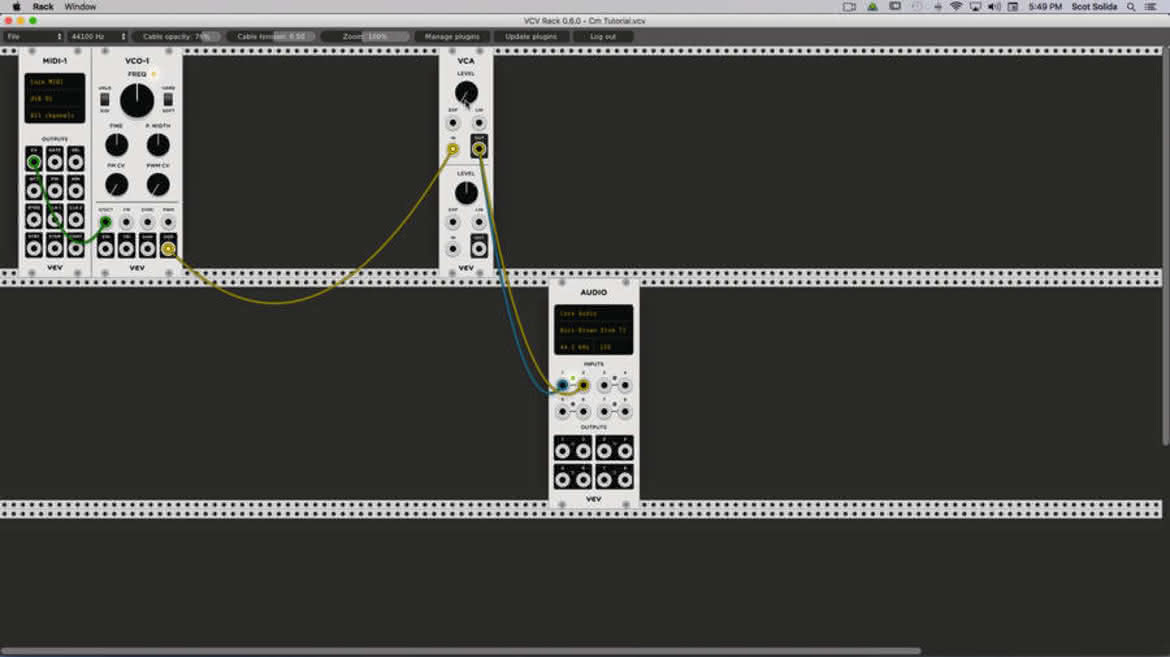
Task: Open the Apple menu
Action: point(16,7)
